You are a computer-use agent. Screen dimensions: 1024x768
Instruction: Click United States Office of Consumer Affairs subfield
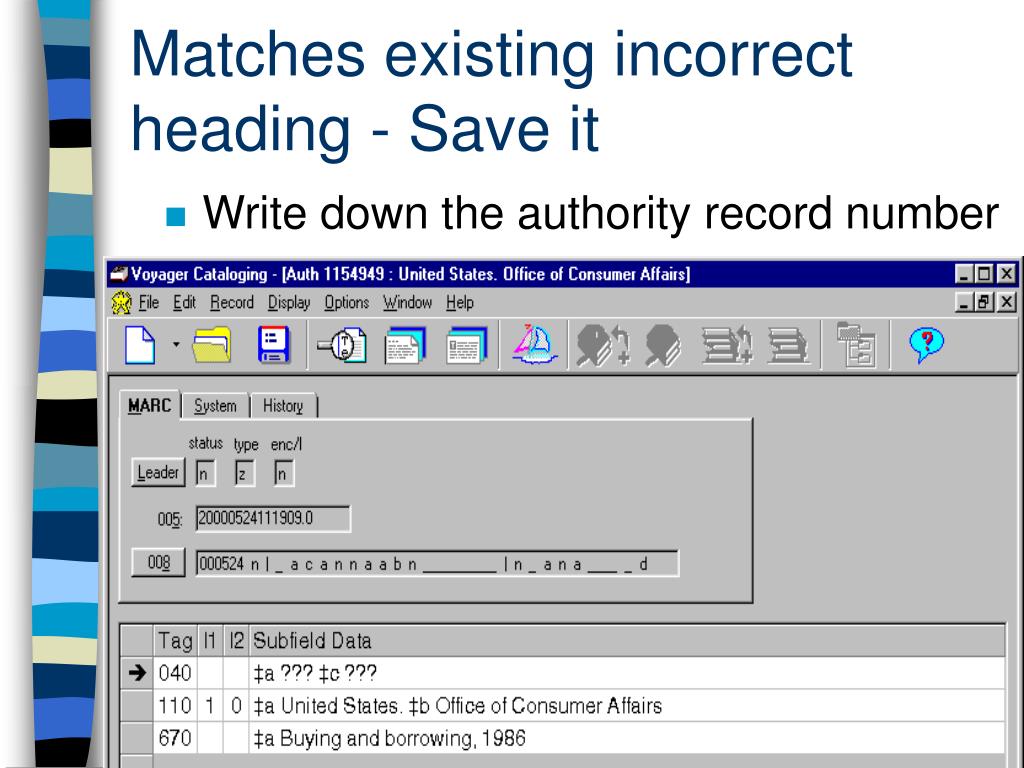[x=627, y=705]
